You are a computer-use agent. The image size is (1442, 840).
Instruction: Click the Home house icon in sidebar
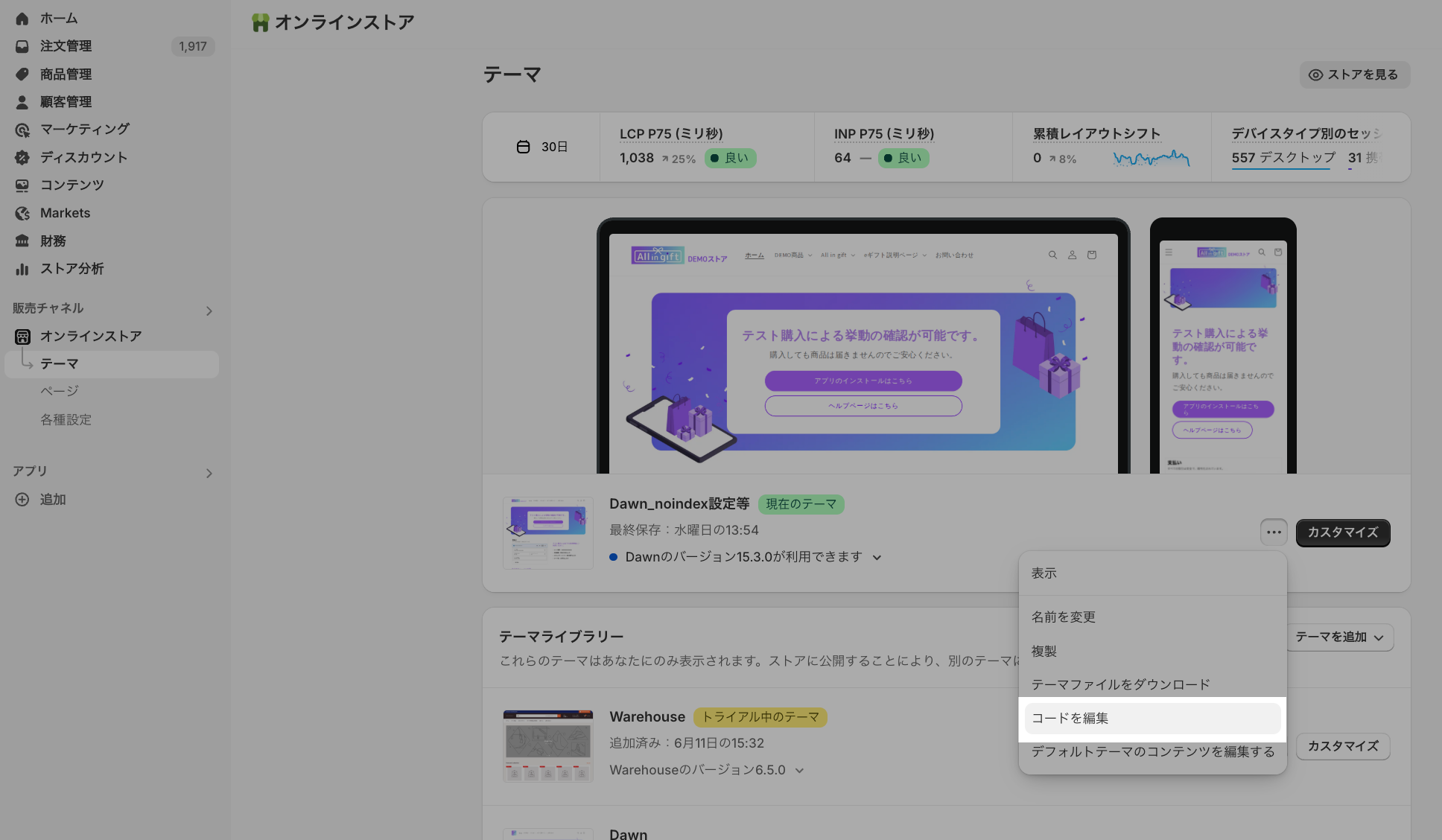tap(22, 19)
